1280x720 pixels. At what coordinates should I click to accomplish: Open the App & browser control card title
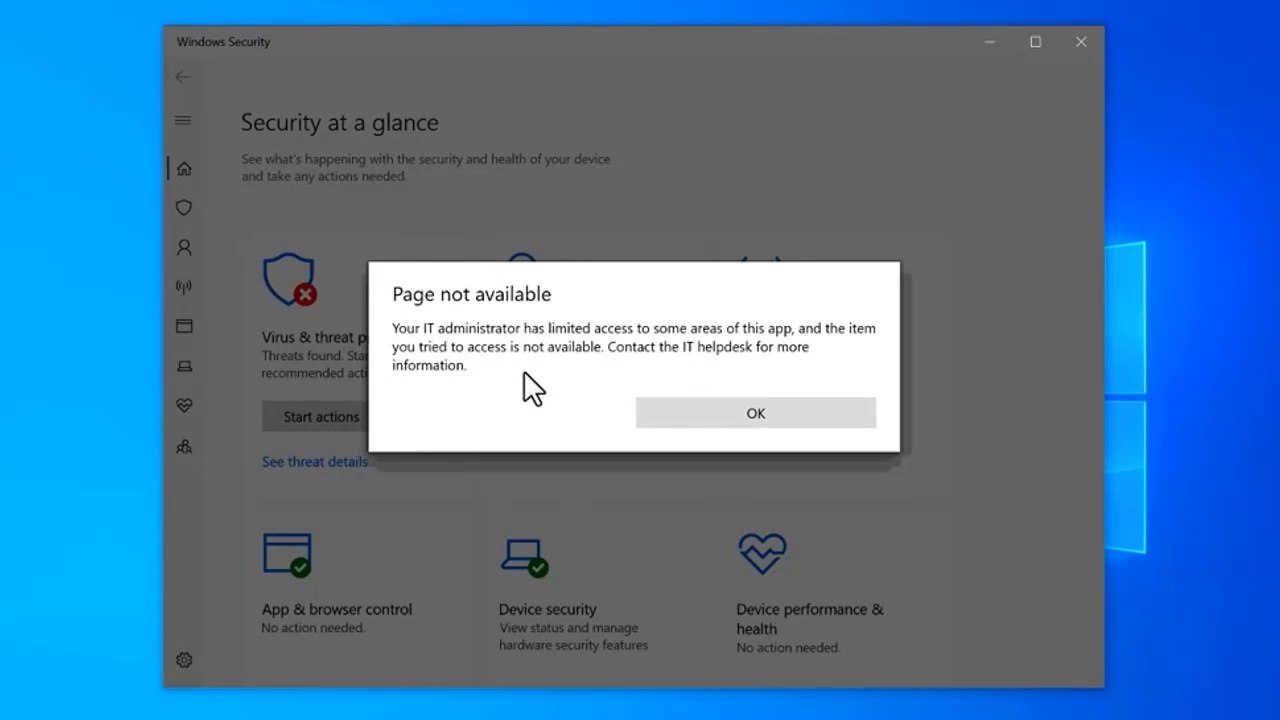tap(337, 609)
